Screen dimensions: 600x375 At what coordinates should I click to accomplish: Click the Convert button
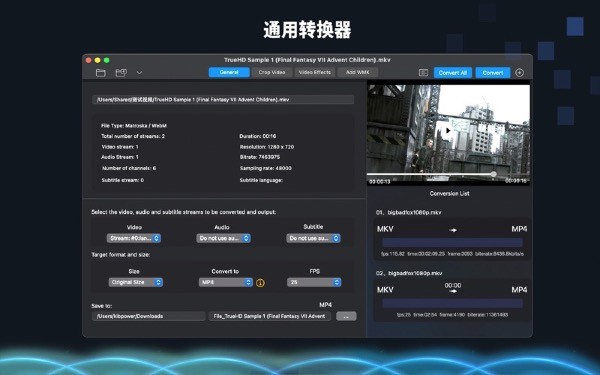pyautogui.click(x=493, y=73)
